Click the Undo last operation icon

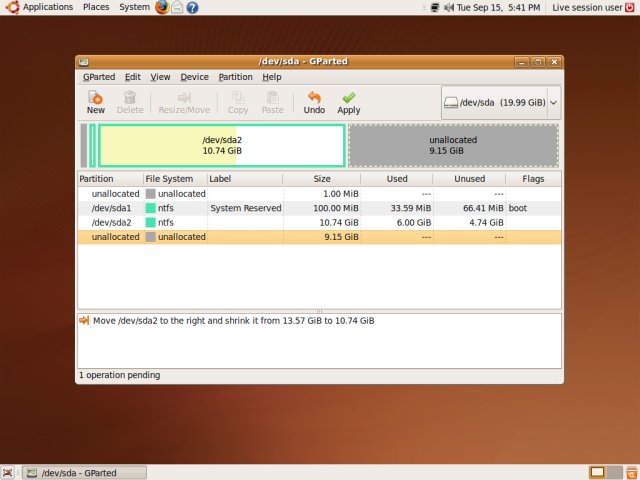click(x=314, y=102)
